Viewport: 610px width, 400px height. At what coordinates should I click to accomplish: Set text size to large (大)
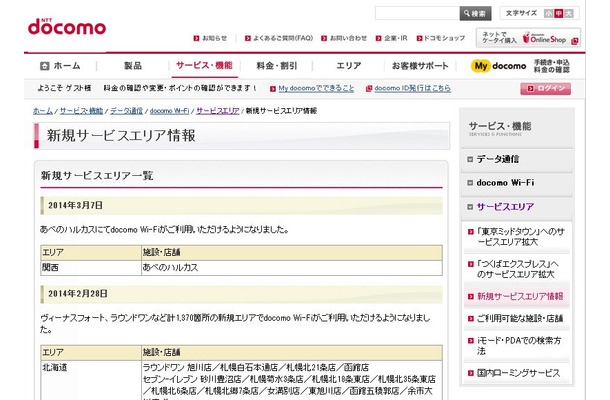pos(569,13)
